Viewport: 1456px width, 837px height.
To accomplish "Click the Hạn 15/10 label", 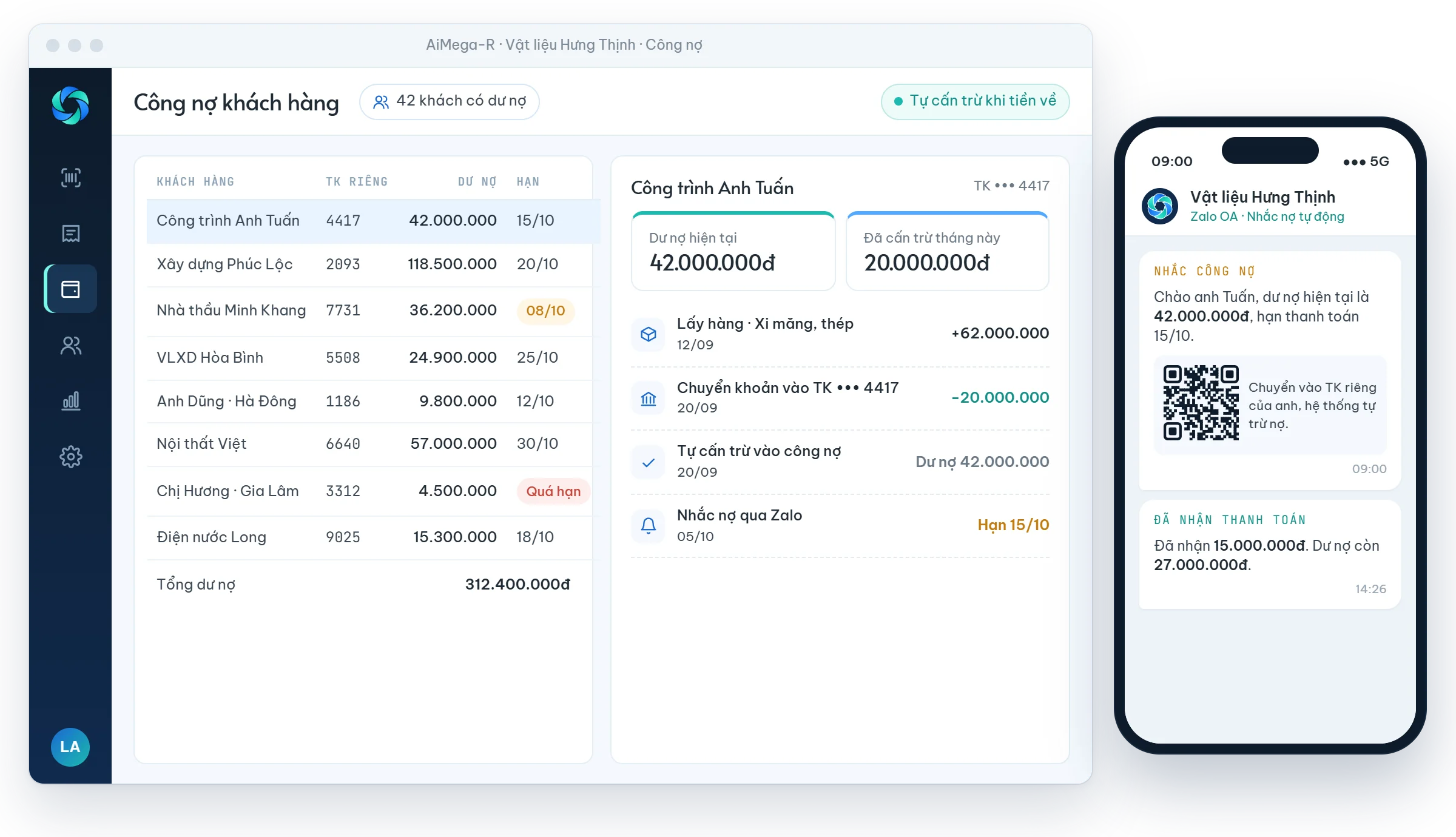I will click(x=1013, y=525).
